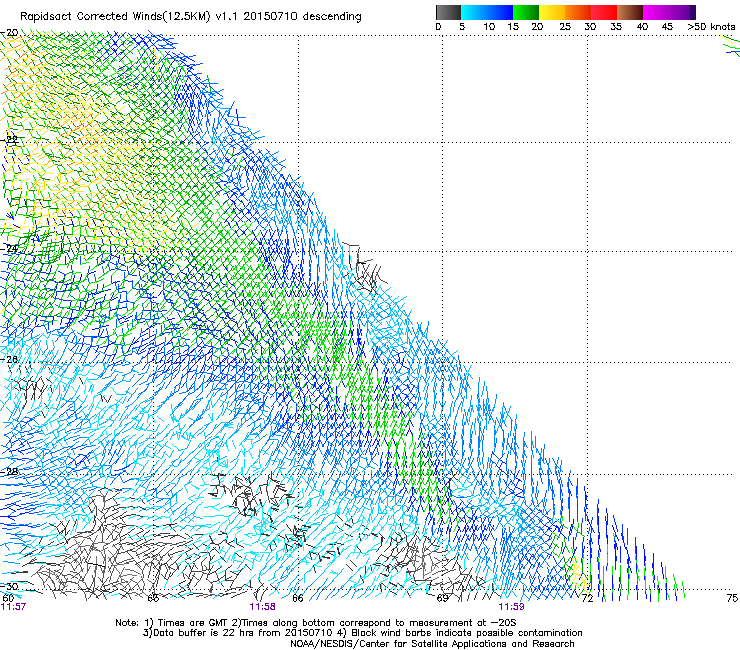
Task: Click the 'Data buffer is 22 hrs' note line
Action: [x=362, y=633]
